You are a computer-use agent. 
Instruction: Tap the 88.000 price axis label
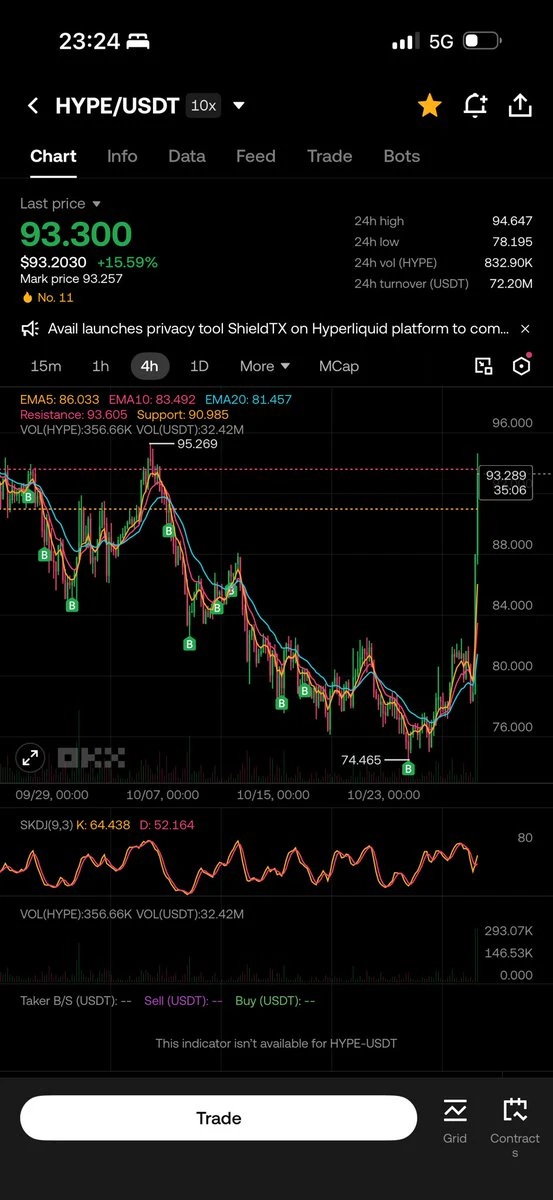click(x=510, y=545)
